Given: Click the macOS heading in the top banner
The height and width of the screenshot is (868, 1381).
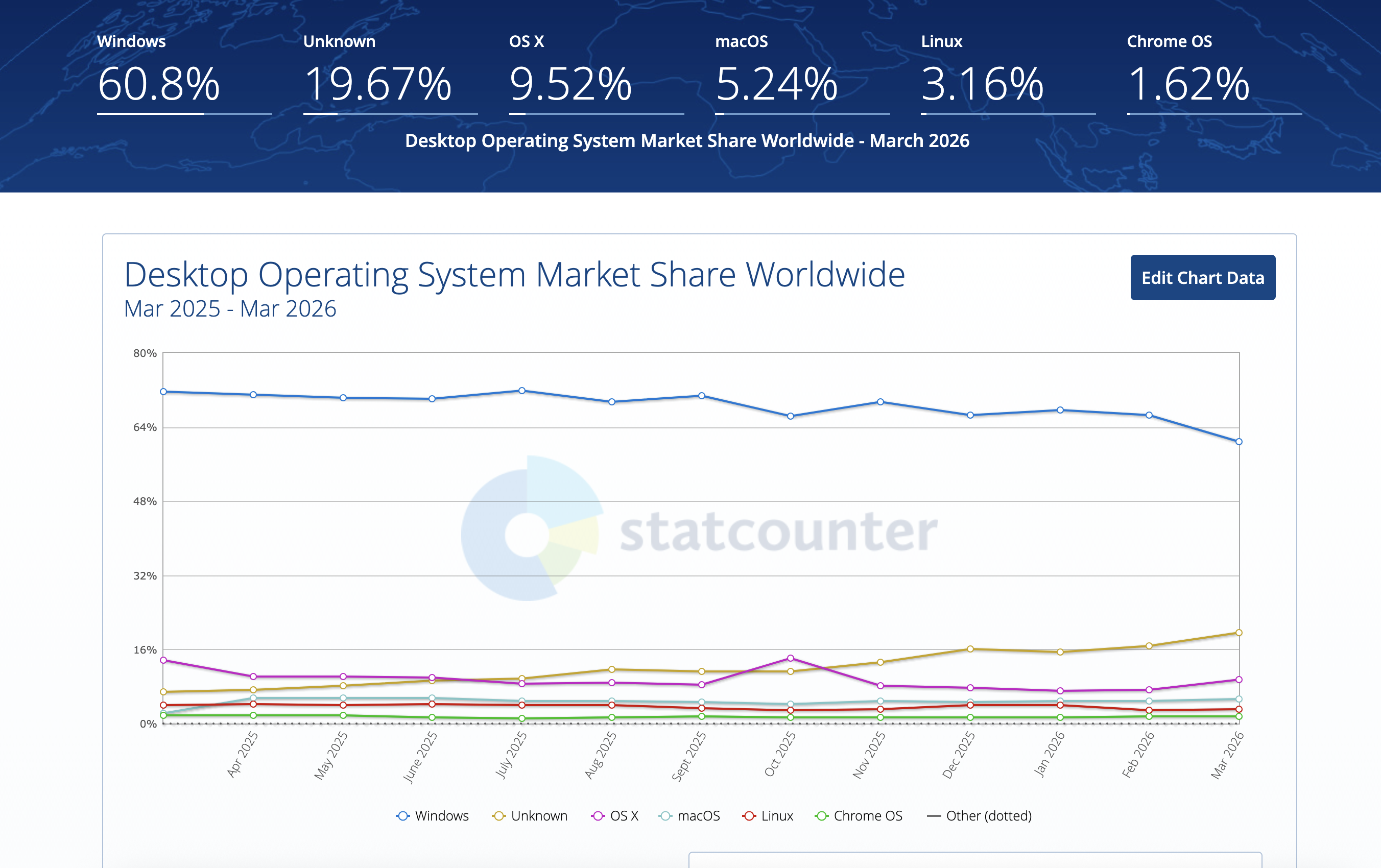Looking at the screenshot, I should [x=741, y=41].
